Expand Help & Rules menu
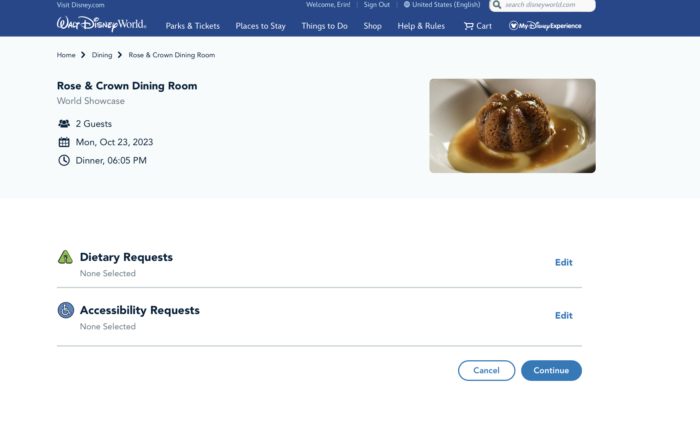The height and width of the screenshot is (421, 700). [x=421, y=26]
